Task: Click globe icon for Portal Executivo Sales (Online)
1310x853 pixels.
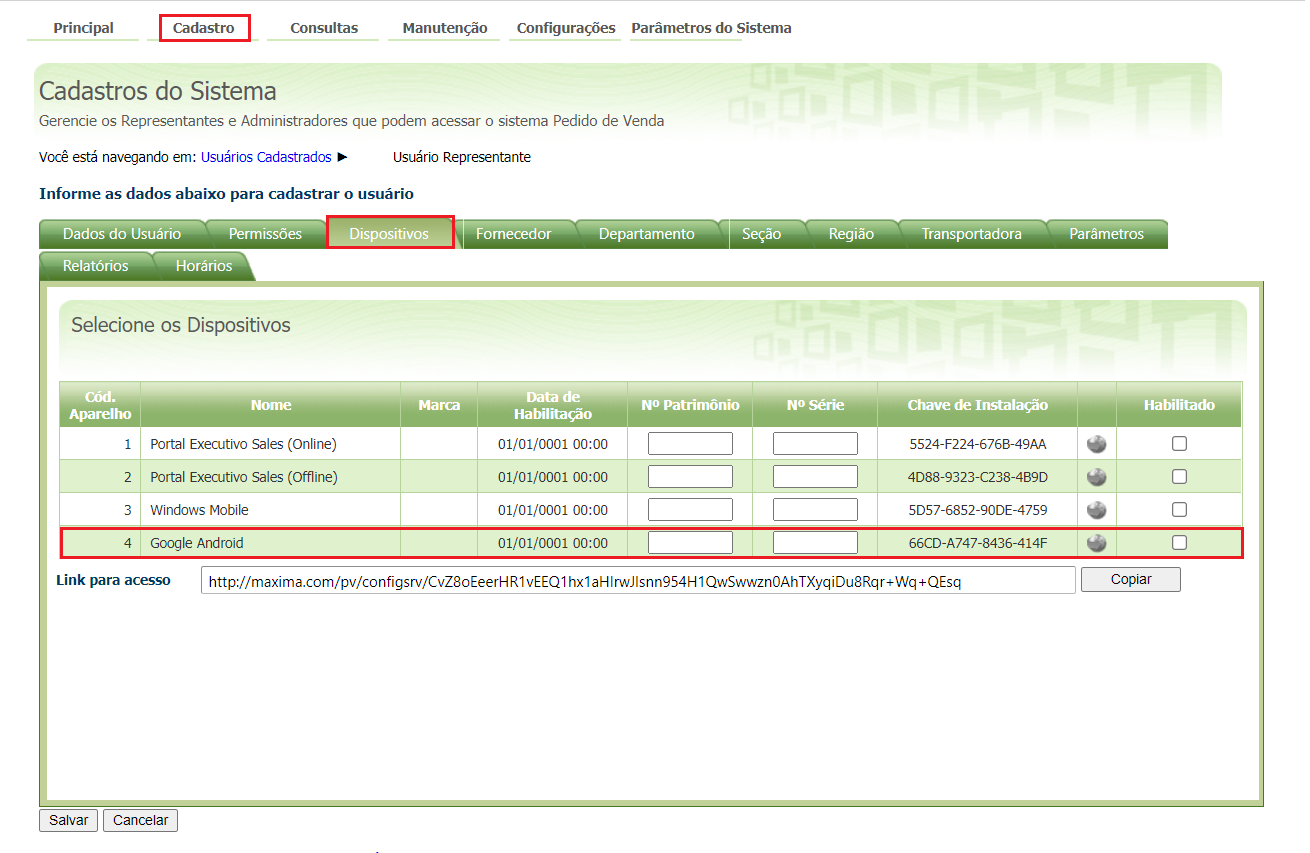Action: pos(1097,444)
